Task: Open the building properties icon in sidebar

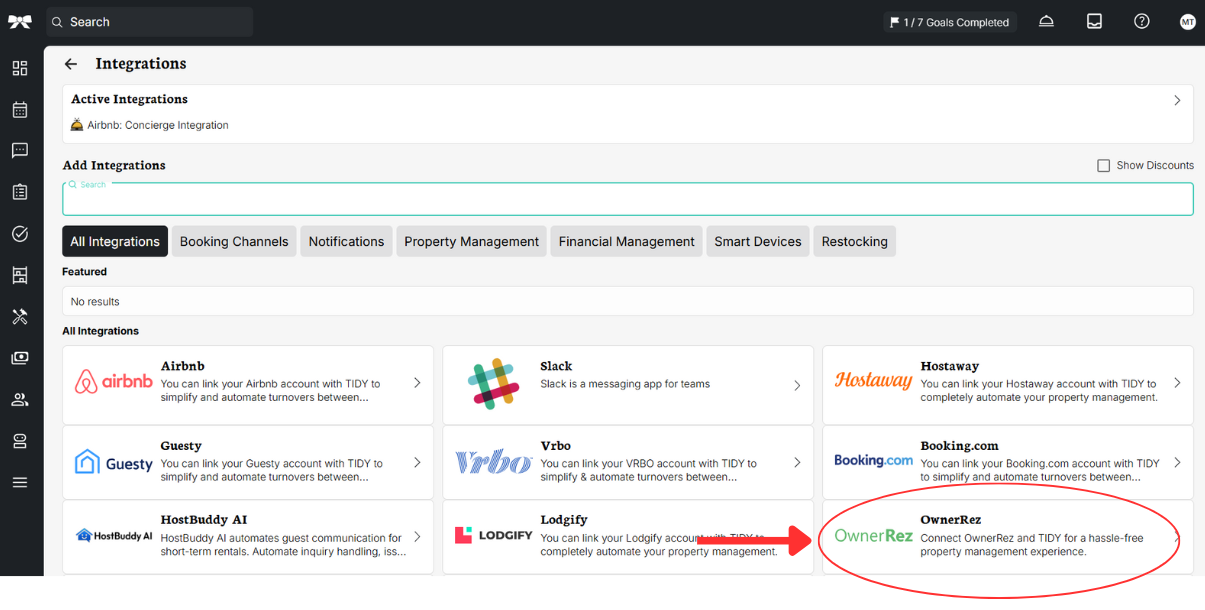Action: (20, 275)
